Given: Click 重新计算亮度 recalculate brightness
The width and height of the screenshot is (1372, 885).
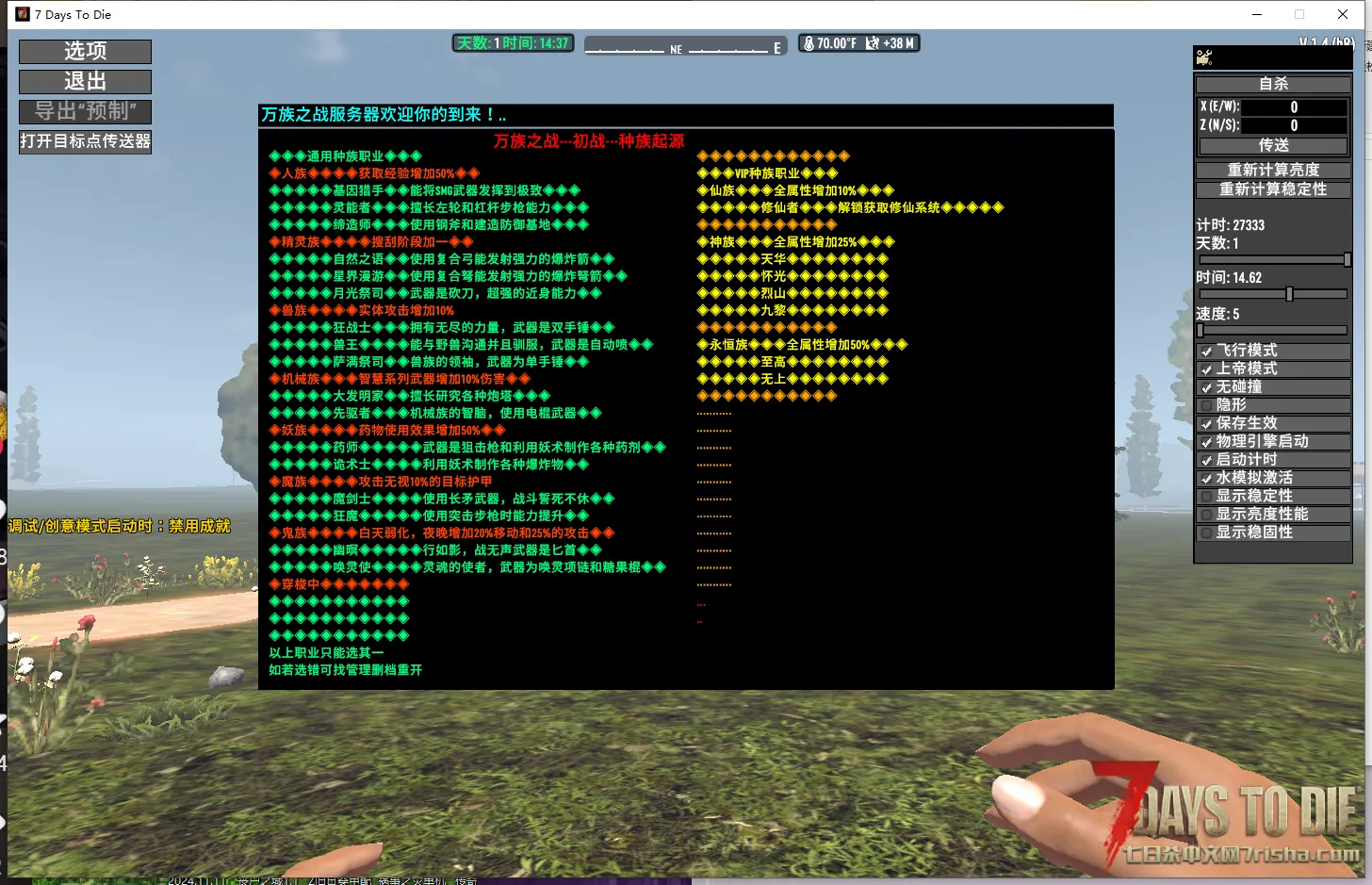Looking at the screenshot, I should 1273,170.
